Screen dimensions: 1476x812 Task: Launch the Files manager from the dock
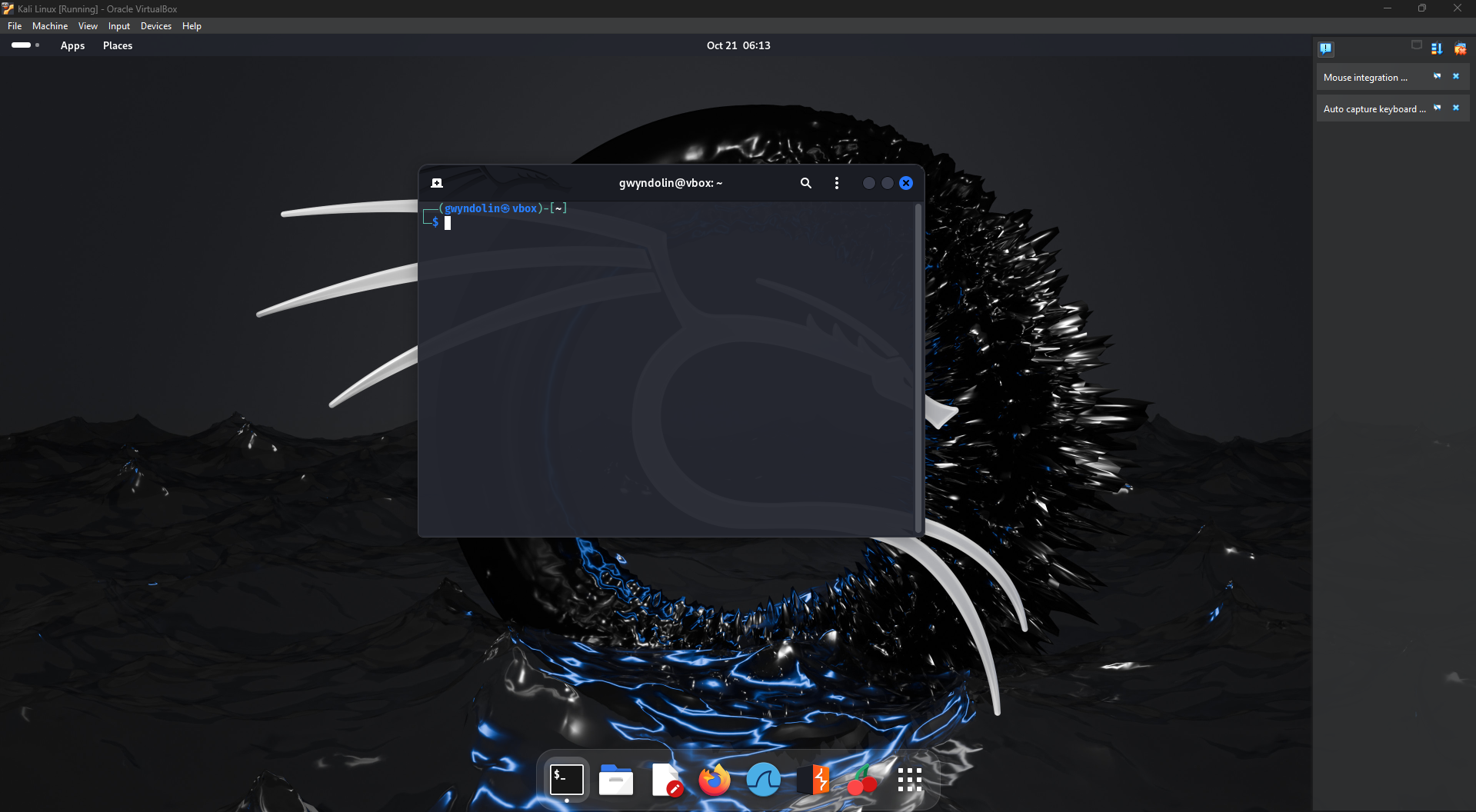[x=616, y=780]
